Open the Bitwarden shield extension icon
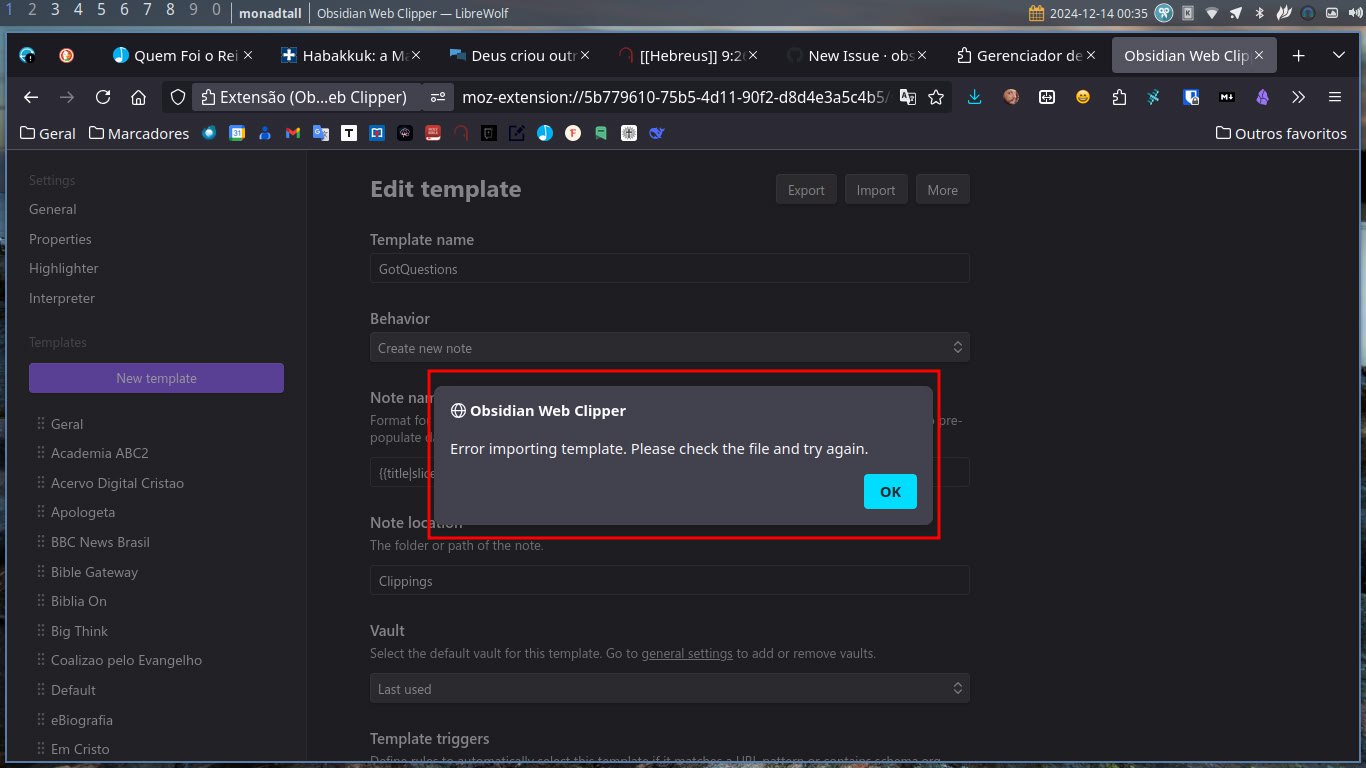 1190,97
